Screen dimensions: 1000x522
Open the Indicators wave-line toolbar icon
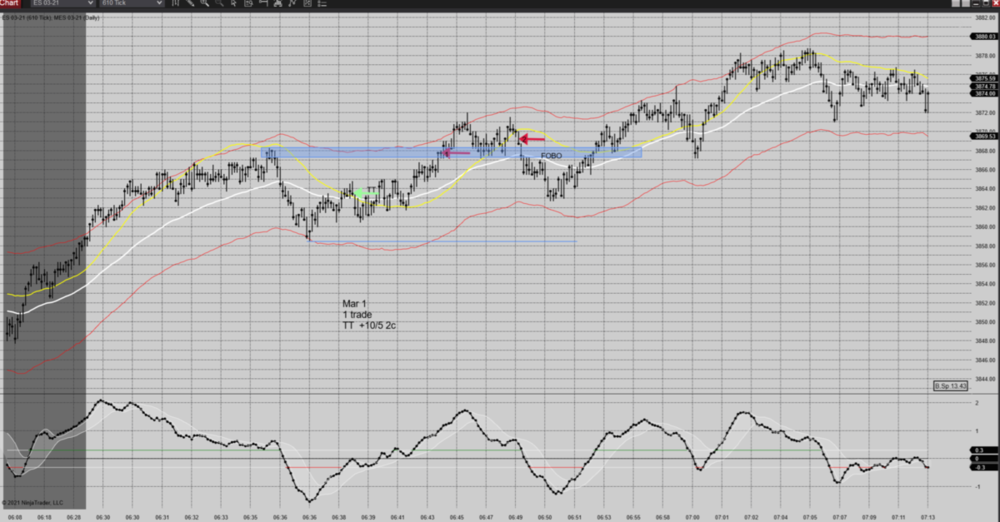(x=292, y=3)
